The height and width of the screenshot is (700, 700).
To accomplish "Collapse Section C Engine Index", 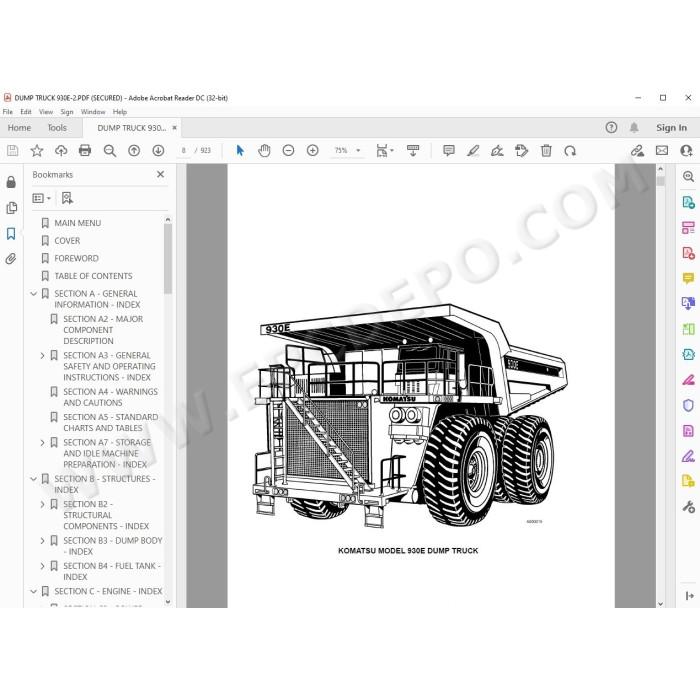I will click(x=33, y=592).
